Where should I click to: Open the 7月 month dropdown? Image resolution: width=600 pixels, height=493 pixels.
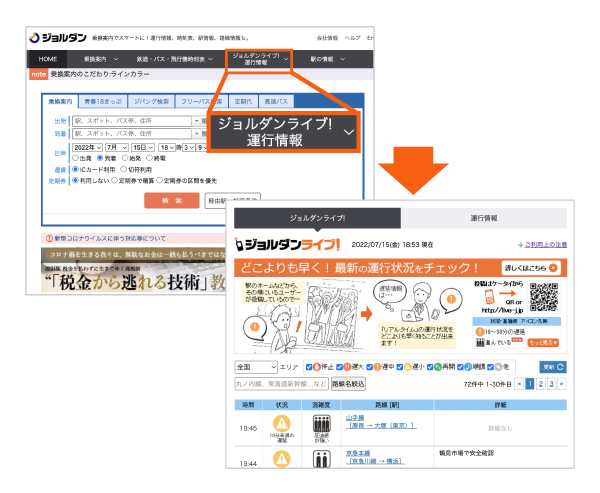pos(117,147)
